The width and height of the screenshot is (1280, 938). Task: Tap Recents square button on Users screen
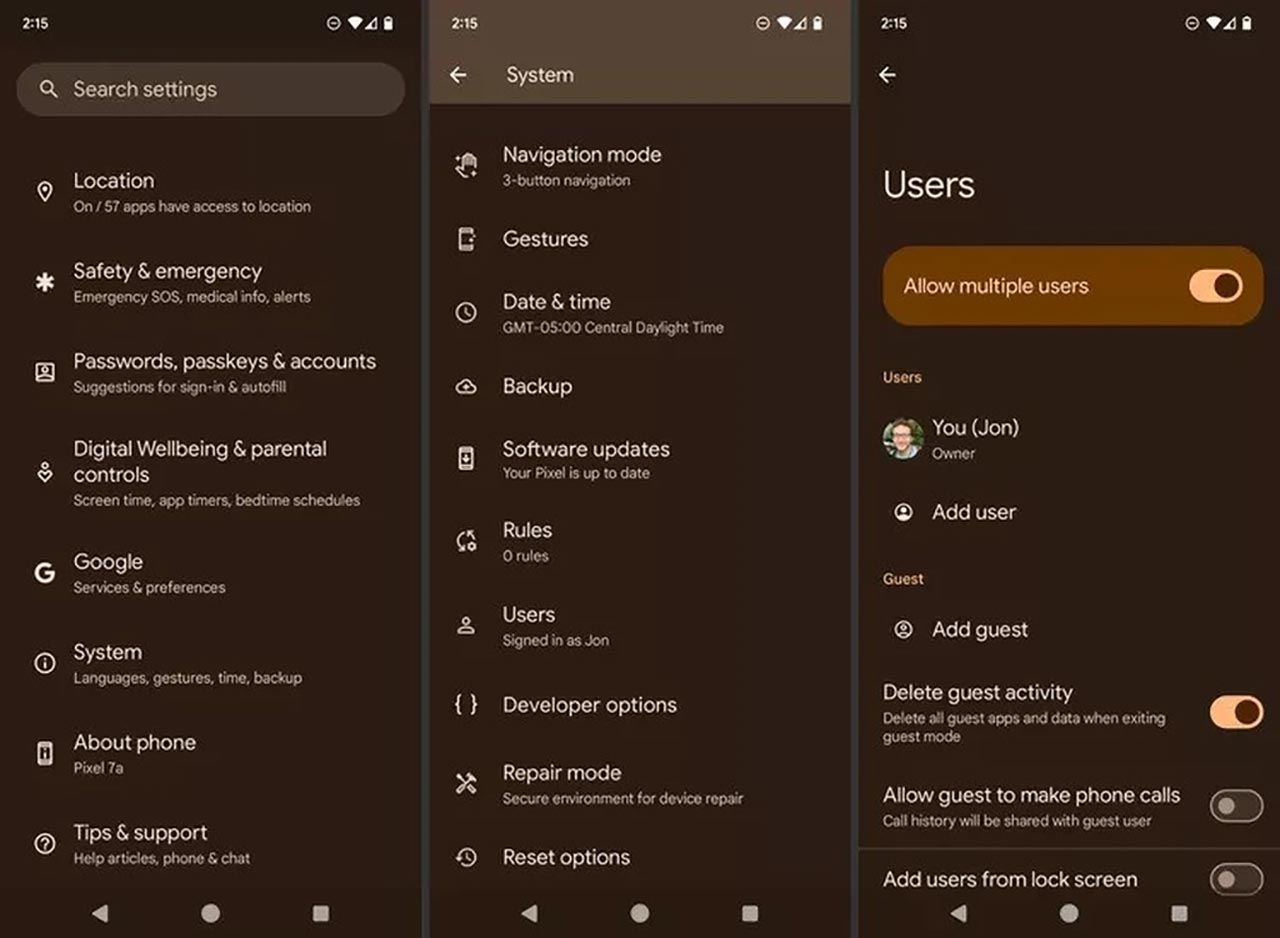1179,913
